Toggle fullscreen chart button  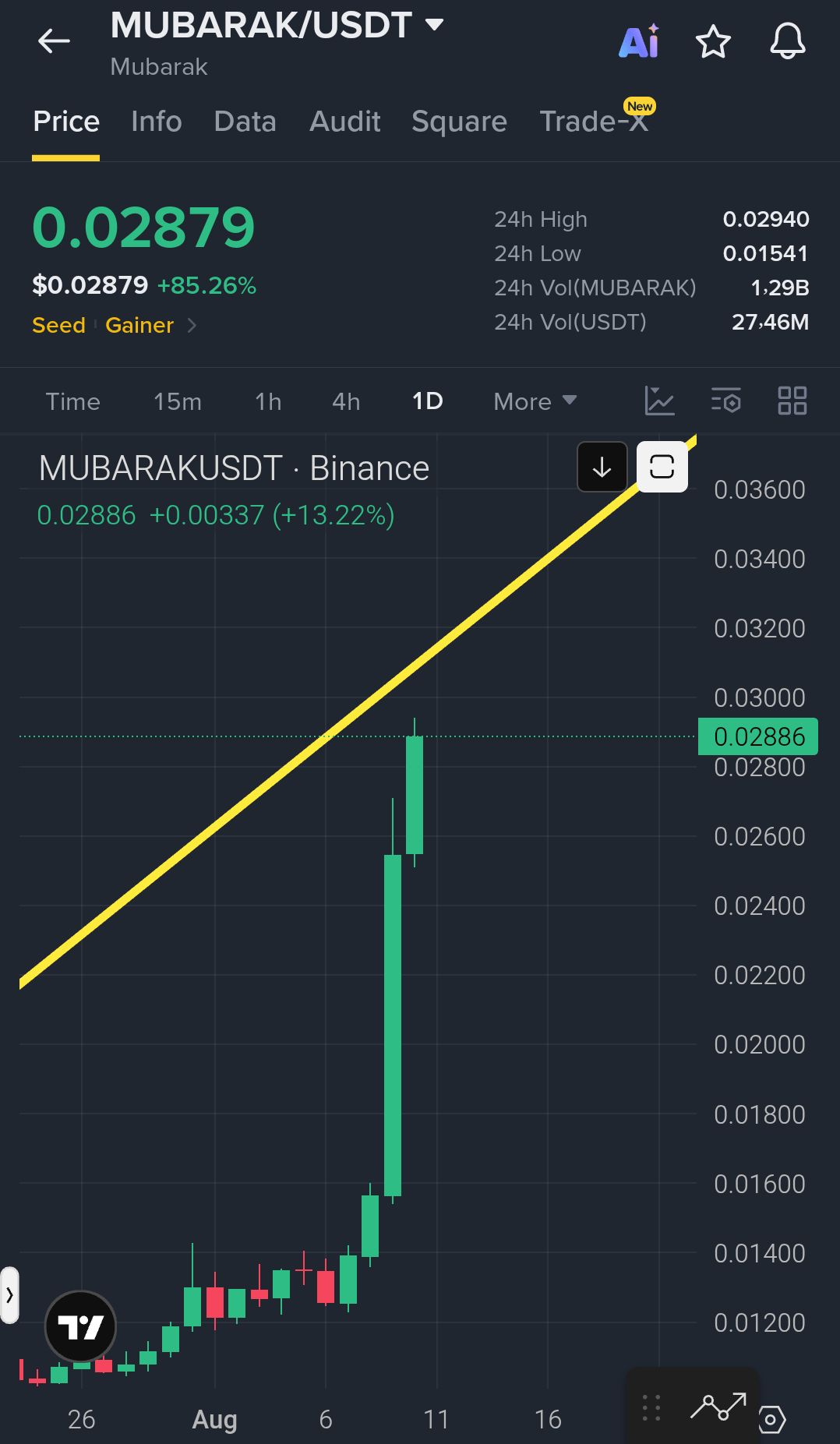point(662,467)
